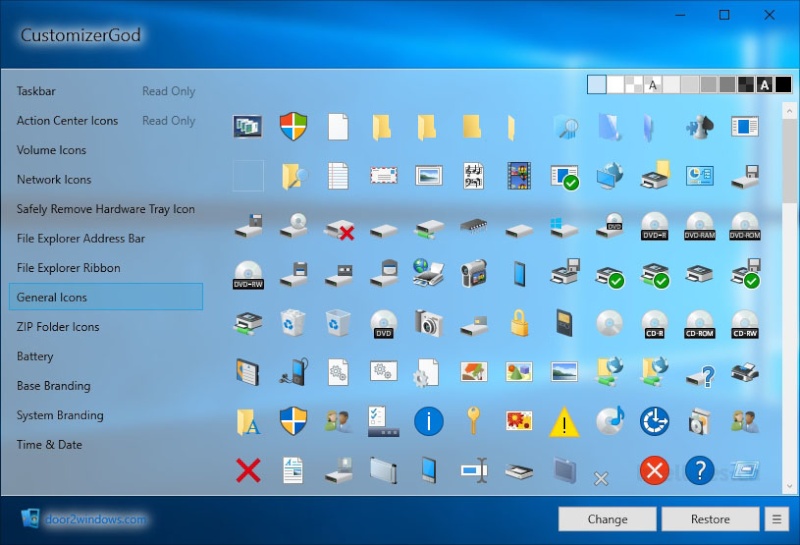Select the Windows Defender shield icon
The image size is (800, 545).
[293, 127]
